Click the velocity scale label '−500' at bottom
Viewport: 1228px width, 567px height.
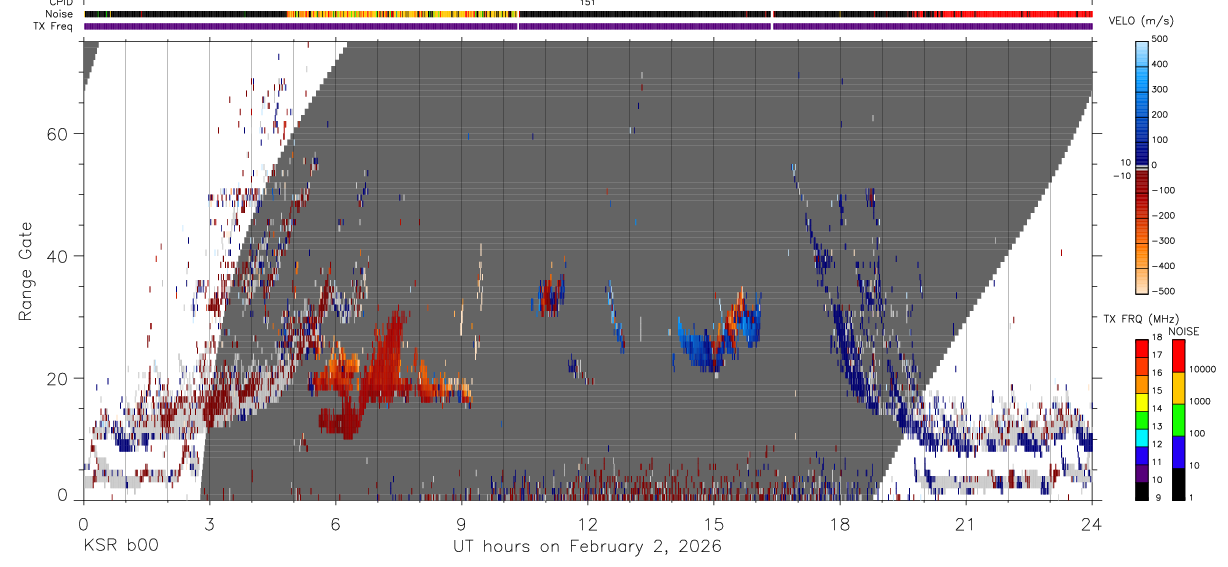[1163, 291]
